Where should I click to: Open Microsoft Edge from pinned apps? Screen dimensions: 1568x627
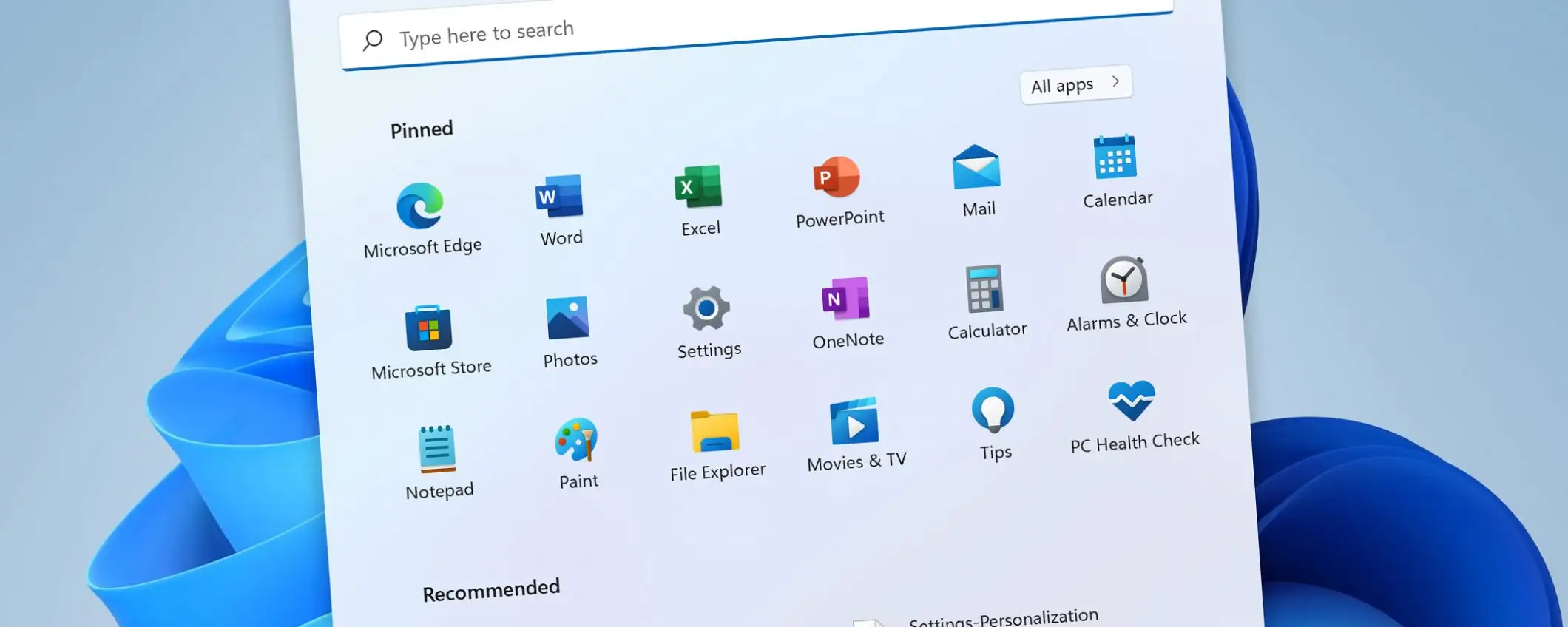point(420,206)
